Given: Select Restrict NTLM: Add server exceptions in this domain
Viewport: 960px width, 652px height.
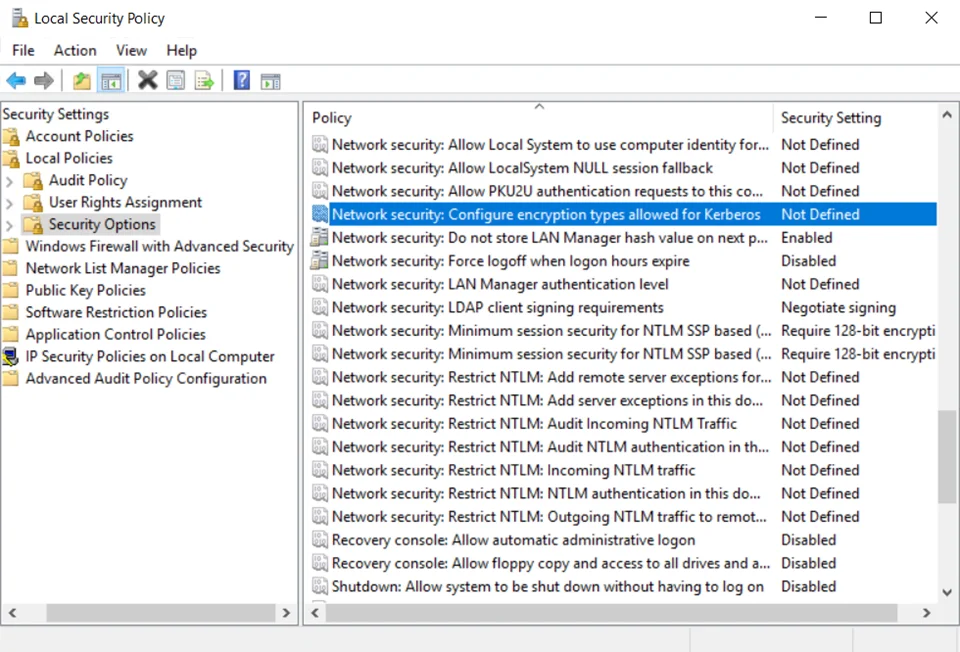Looking at the screenshot, I should [x=547, y=400].
